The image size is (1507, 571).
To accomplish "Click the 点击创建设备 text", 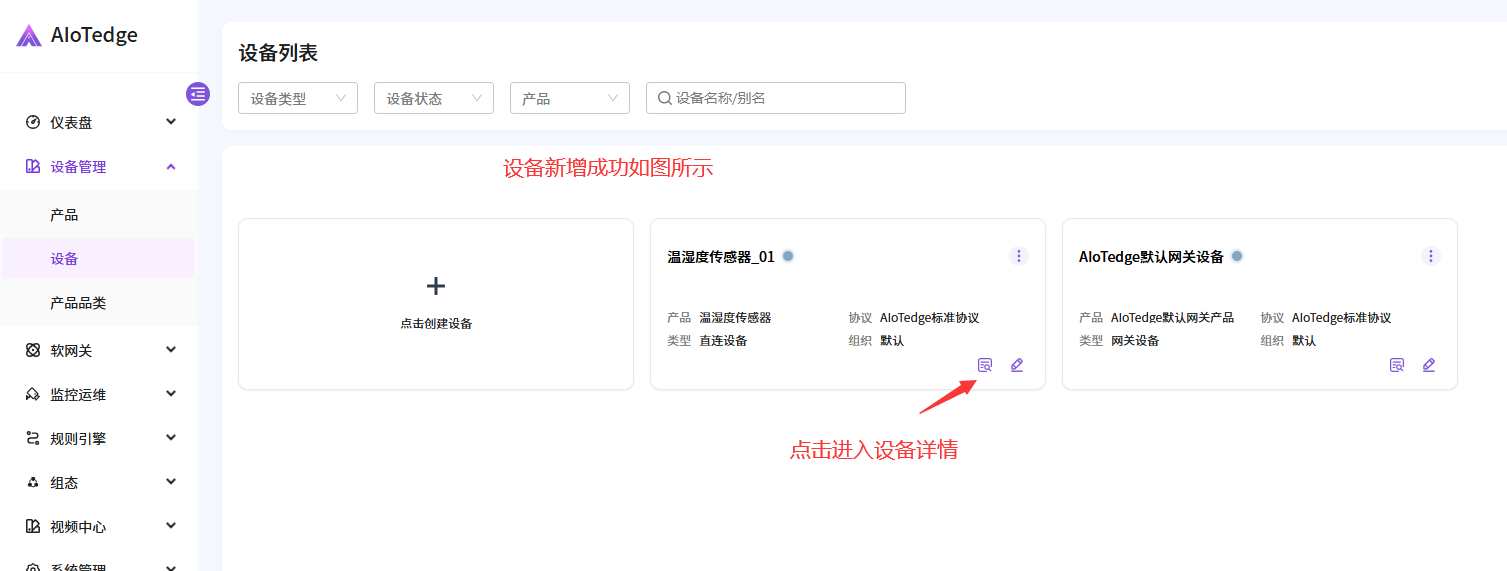I will pyautogui.click(x=436, y=324).
